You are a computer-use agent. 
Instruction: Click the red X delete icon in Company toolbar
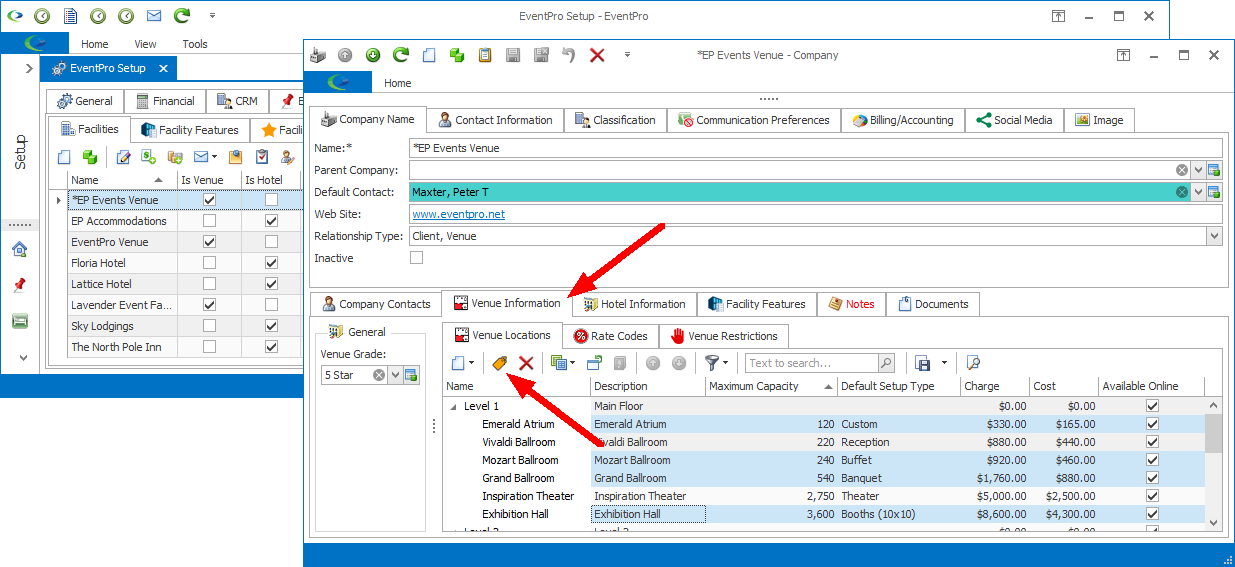pyautogui.click(x=597, y=55)
